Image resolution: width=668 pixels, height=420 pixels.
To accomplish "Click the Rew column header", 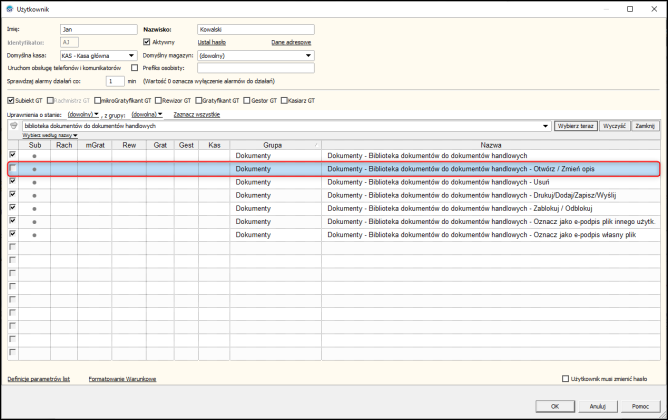I will coord(129,145).
